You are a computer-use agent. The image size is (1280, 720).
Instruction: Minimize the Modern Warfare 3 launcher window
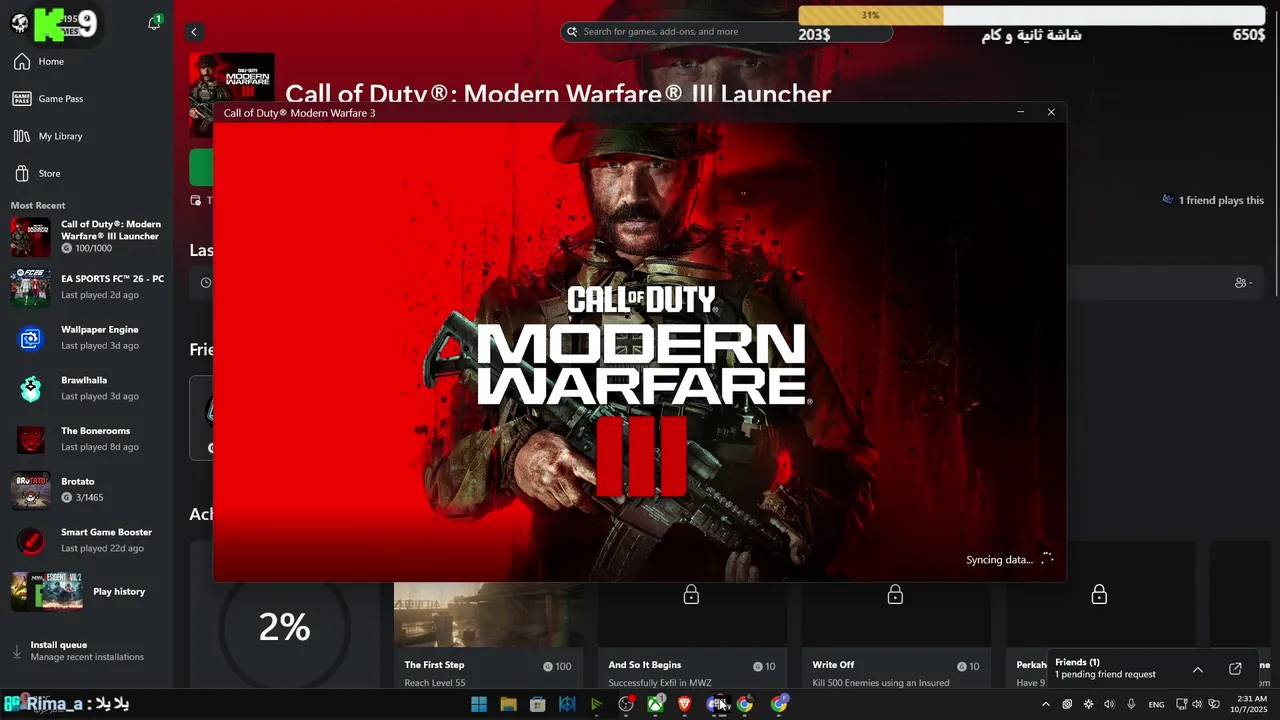[1020, 113]
